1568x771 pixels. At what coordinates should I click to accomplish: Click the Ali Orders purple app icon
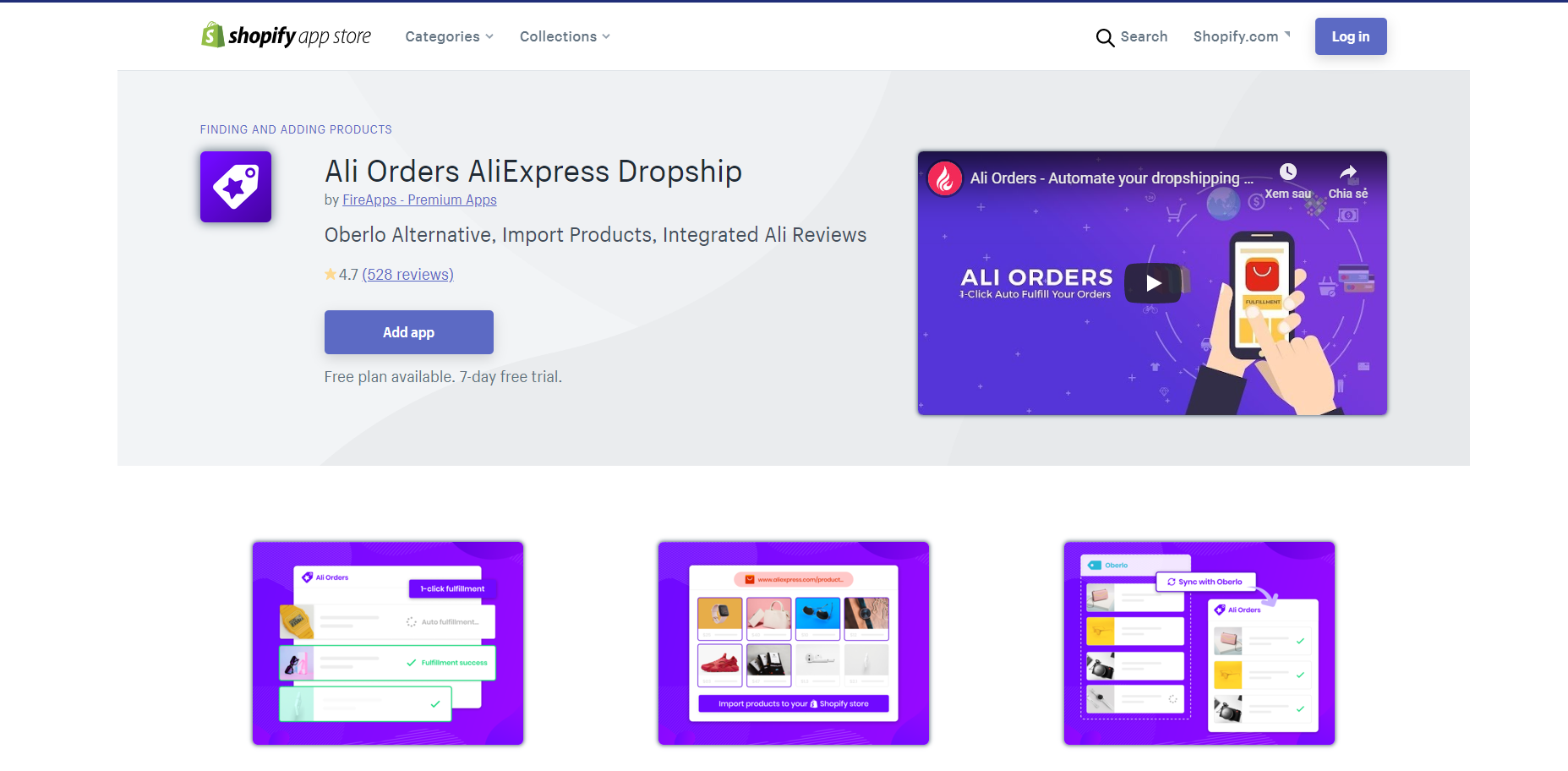coord(236,187)
